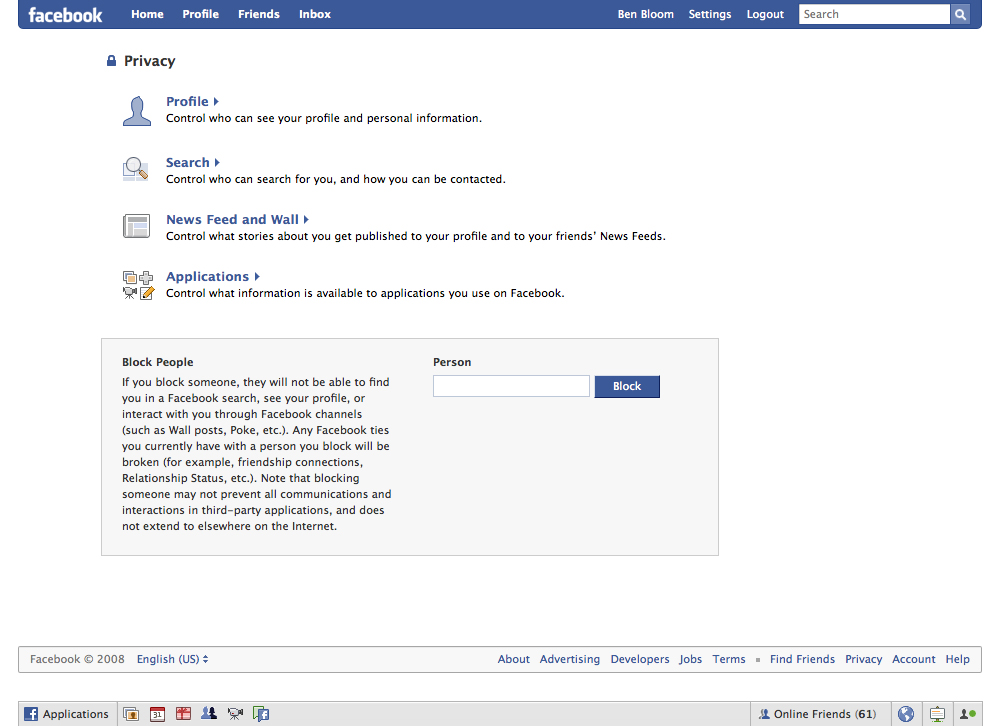Click the Applications privacy icon cluster

coord(138,285)
